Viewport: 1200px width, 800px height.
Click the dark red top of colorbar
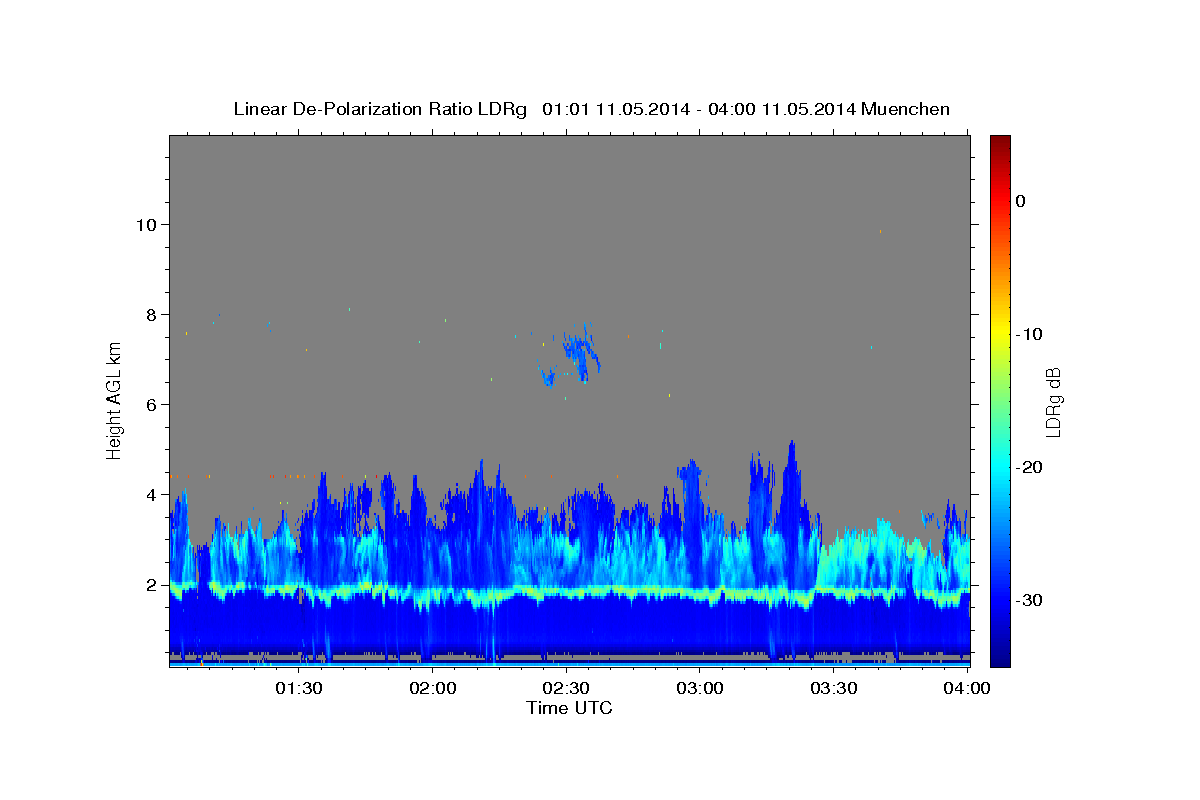[1000, 143]
